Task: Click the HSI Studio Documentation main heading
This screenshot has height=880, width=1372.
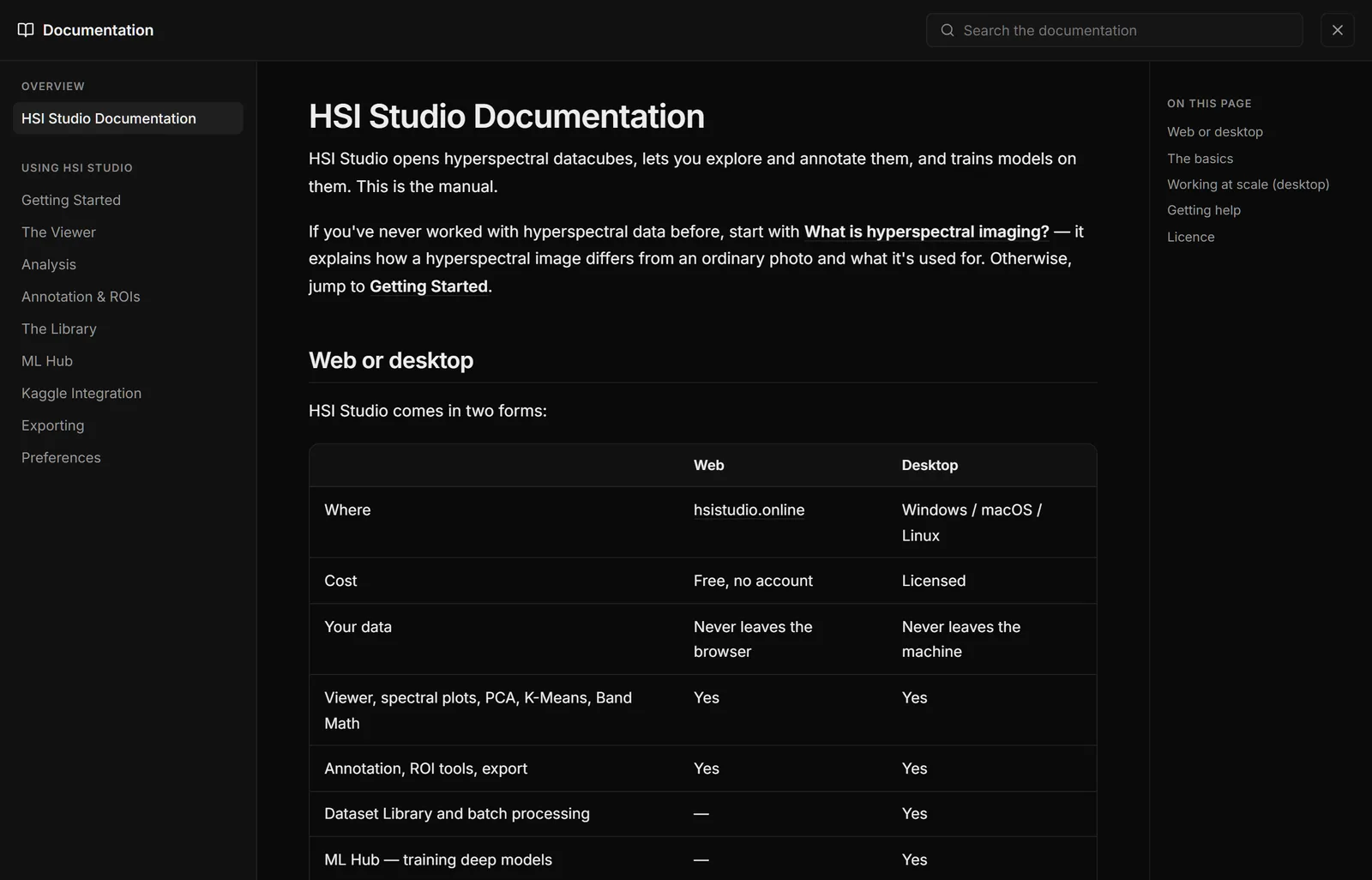Action: point(507,117)
